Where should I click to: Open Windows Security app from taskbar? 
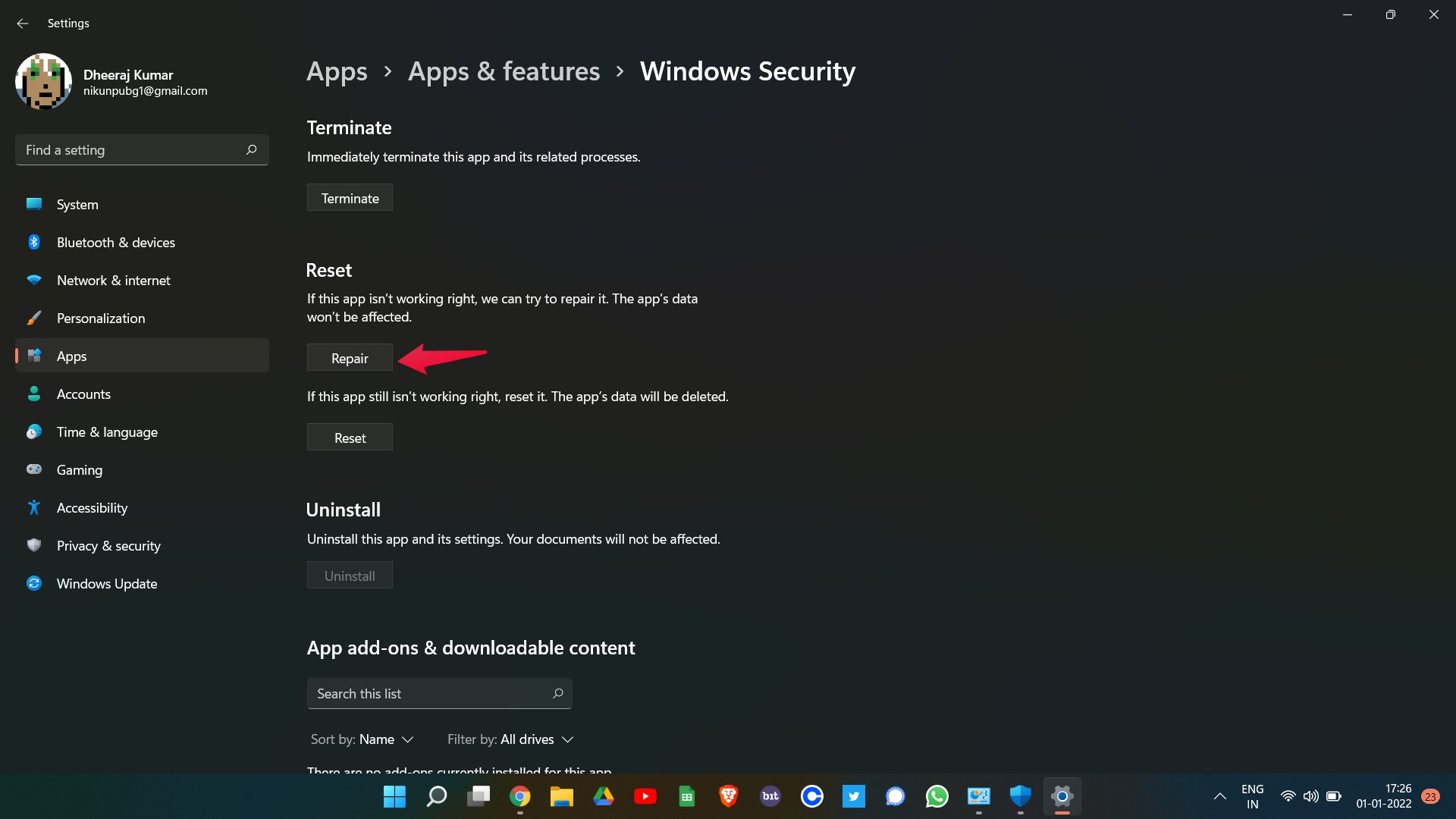[1019, 796]
